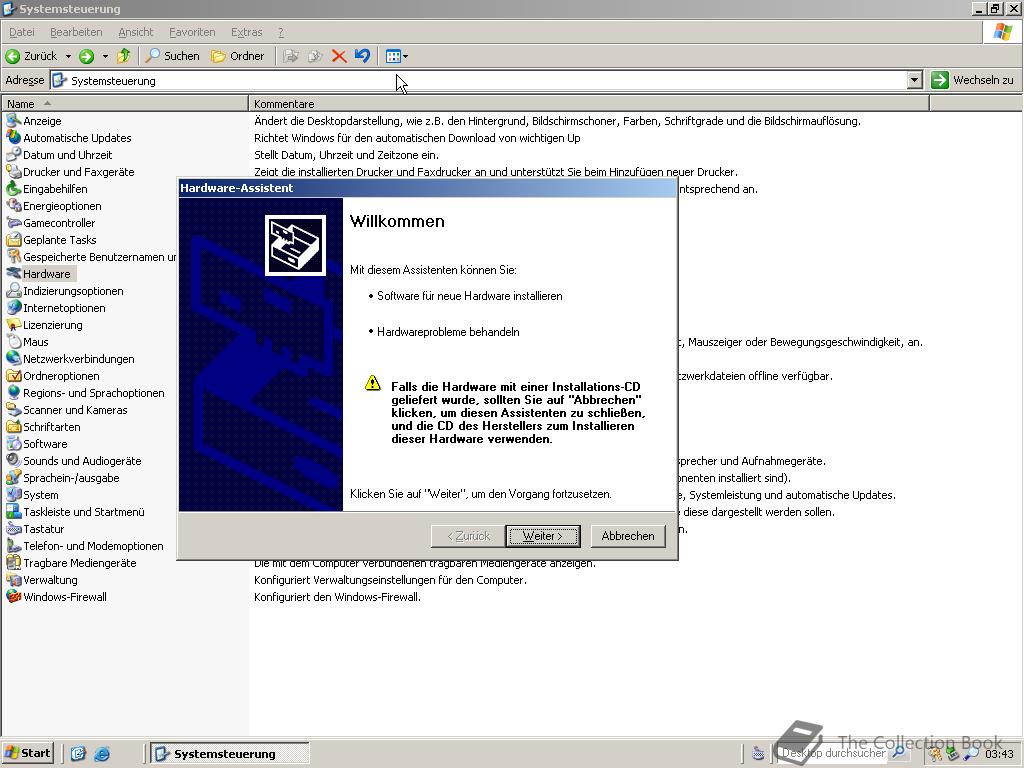Select the Drucker und Faxgeräte icon

[x=13, y=171]
